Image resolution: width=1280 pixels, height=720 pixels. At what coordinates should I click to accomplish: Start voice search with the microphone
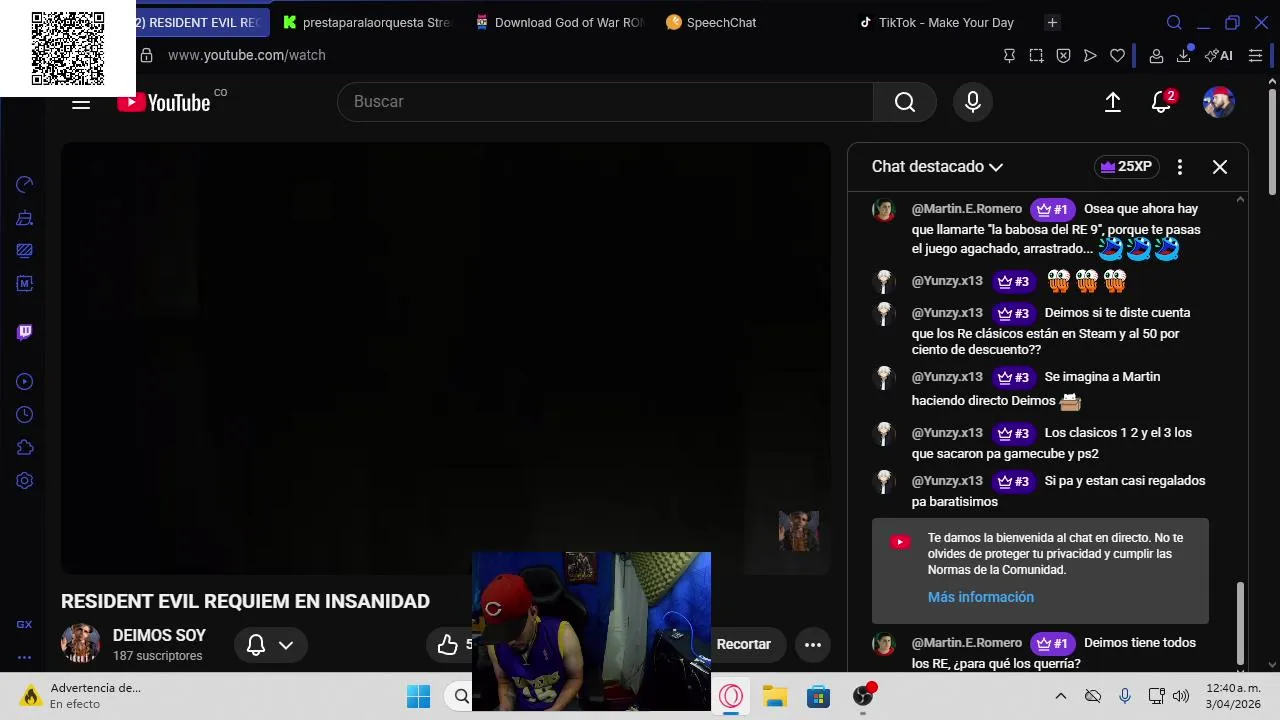tap(973, 102)
